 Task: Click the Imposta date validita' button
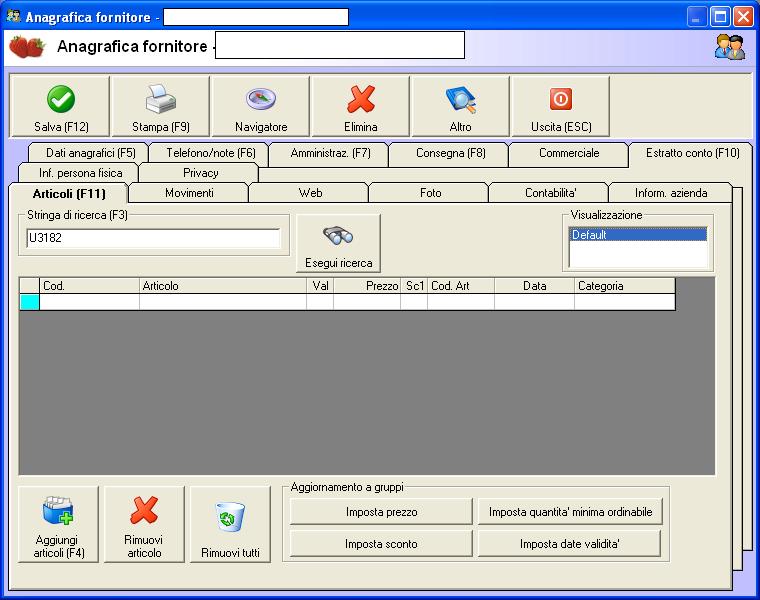(570, 544)
